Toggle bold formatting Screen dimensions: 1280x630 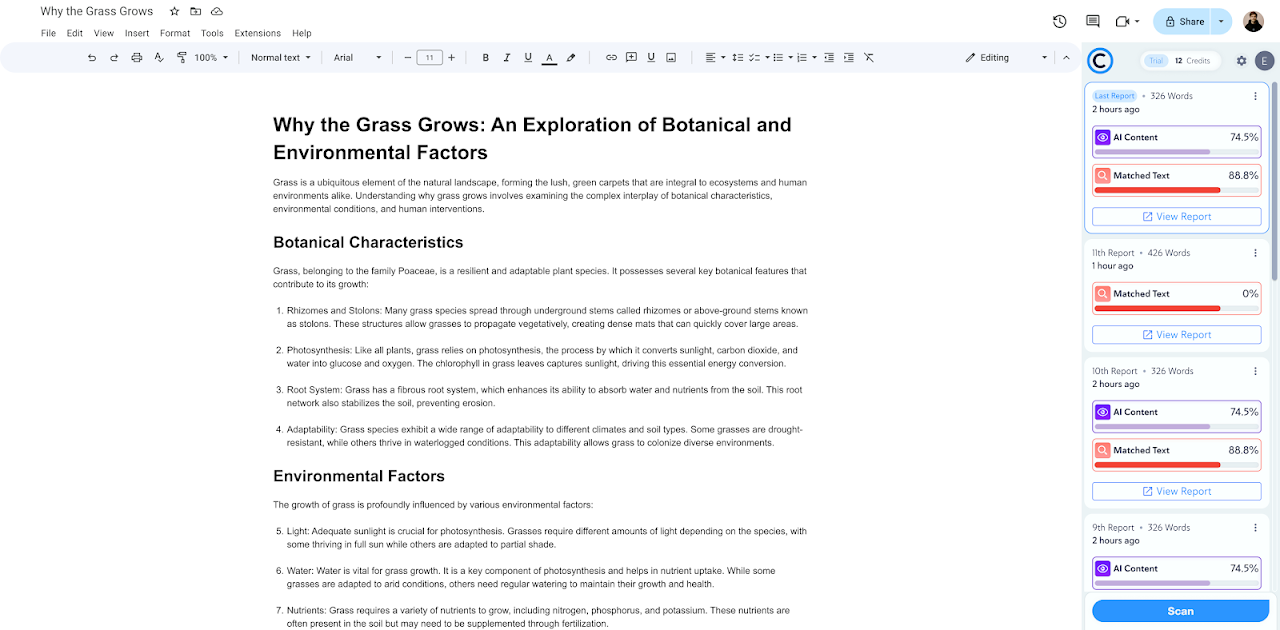tap(486, 58)
